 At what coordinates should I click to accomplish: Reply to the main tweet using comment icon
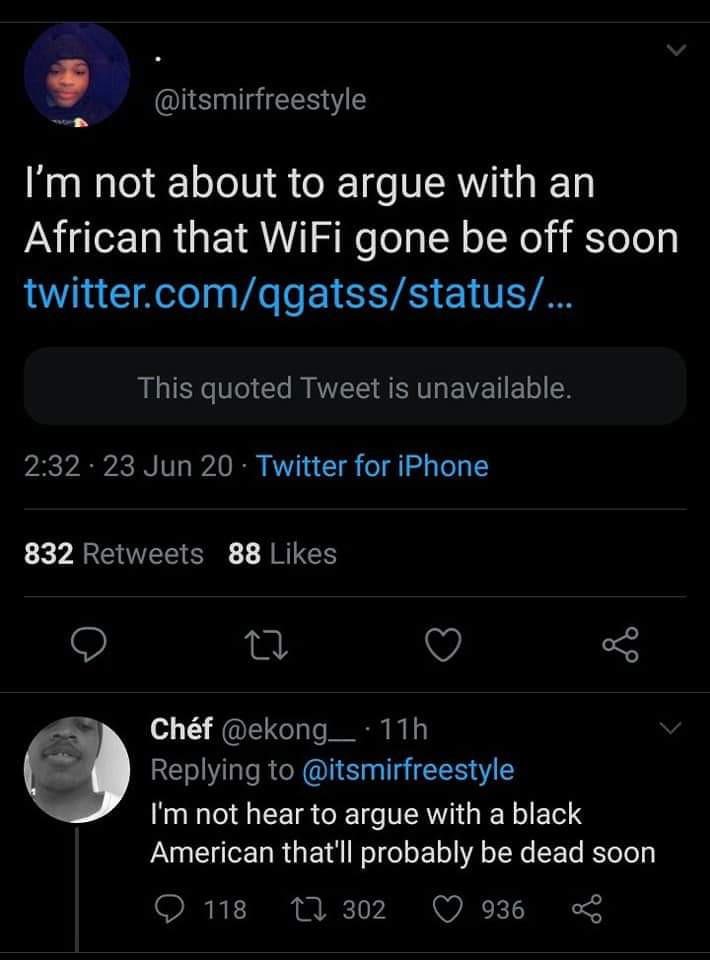(88, 645)
